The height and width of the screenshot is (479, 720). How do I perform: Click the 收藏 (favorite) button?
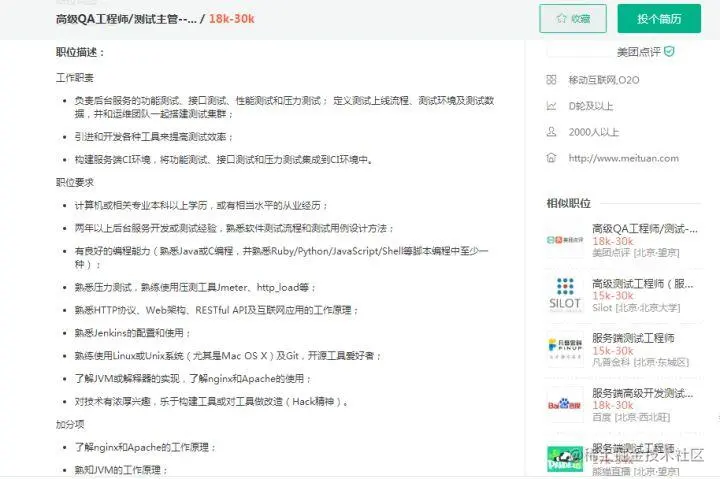(x=573, y=18)
